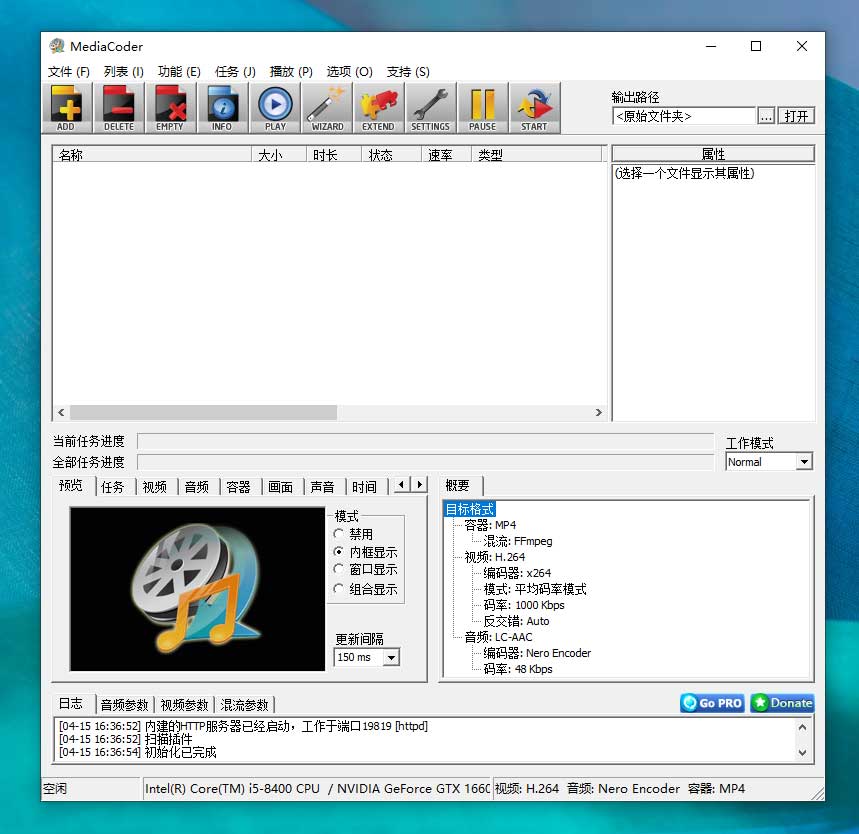Open the 播放 (P) menu
The image size is (859, 834).
coord(291,72)
